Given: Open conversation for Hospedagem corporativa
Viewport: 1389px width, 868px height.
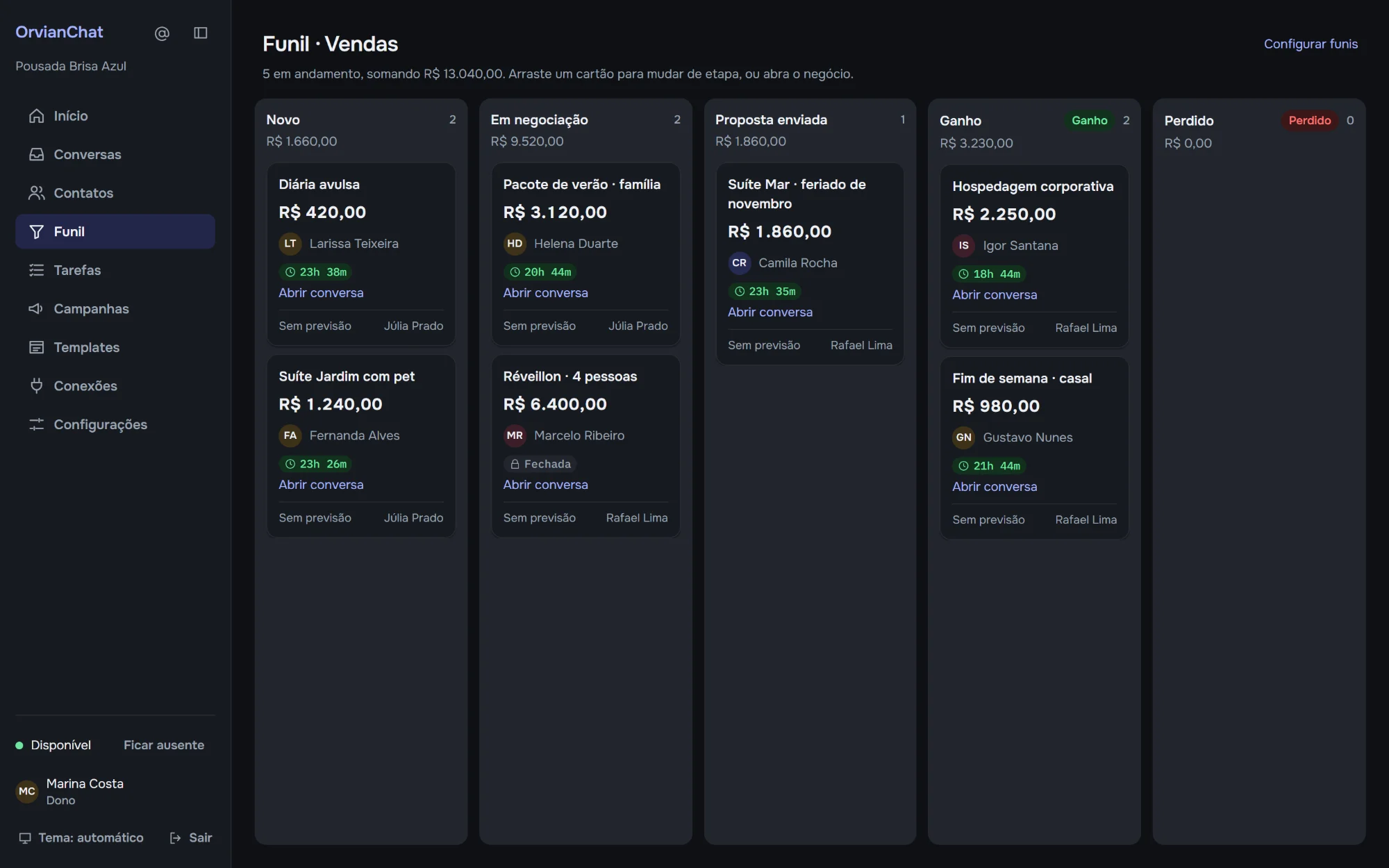Looking at the screenshot, I should pos(995,295).
